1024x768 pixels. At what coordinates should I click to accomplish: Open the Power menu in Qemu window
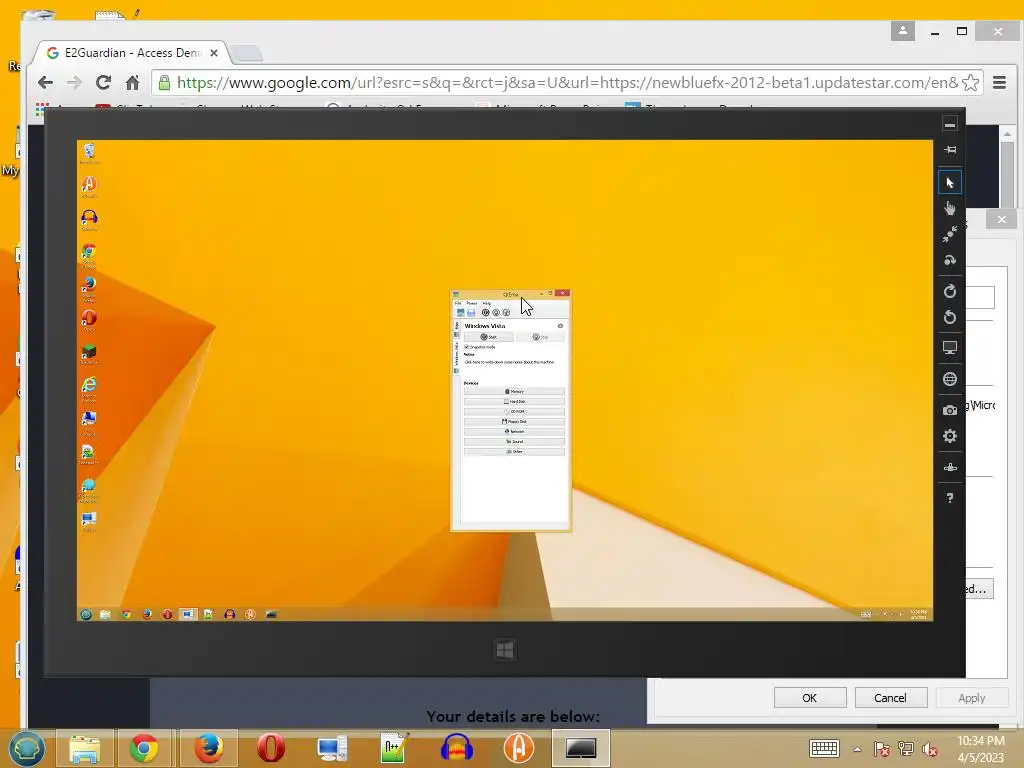[472, 304]
